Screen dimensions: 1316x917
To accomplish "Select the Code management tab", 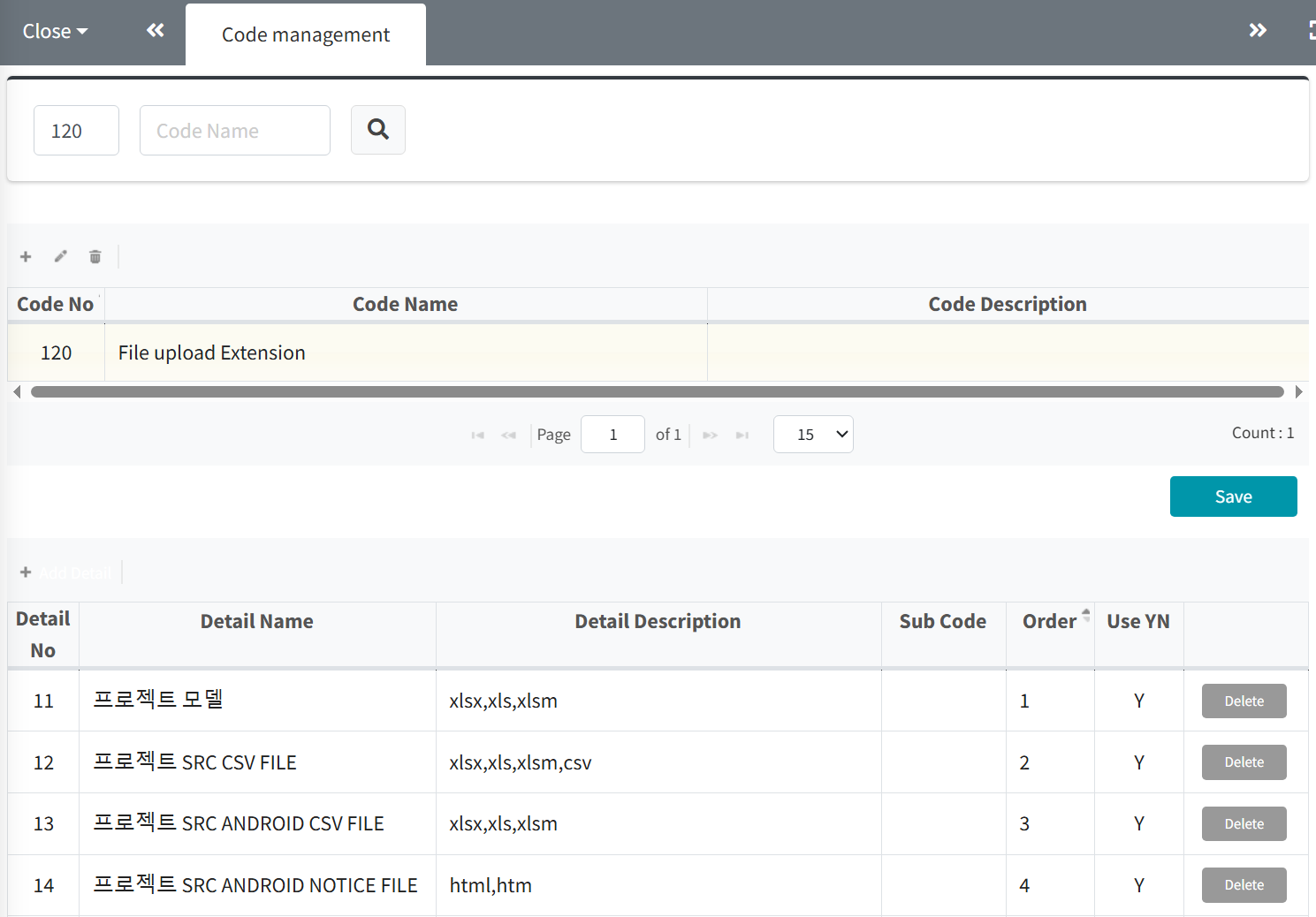I will pyautogui.click(x=306, y=34).
